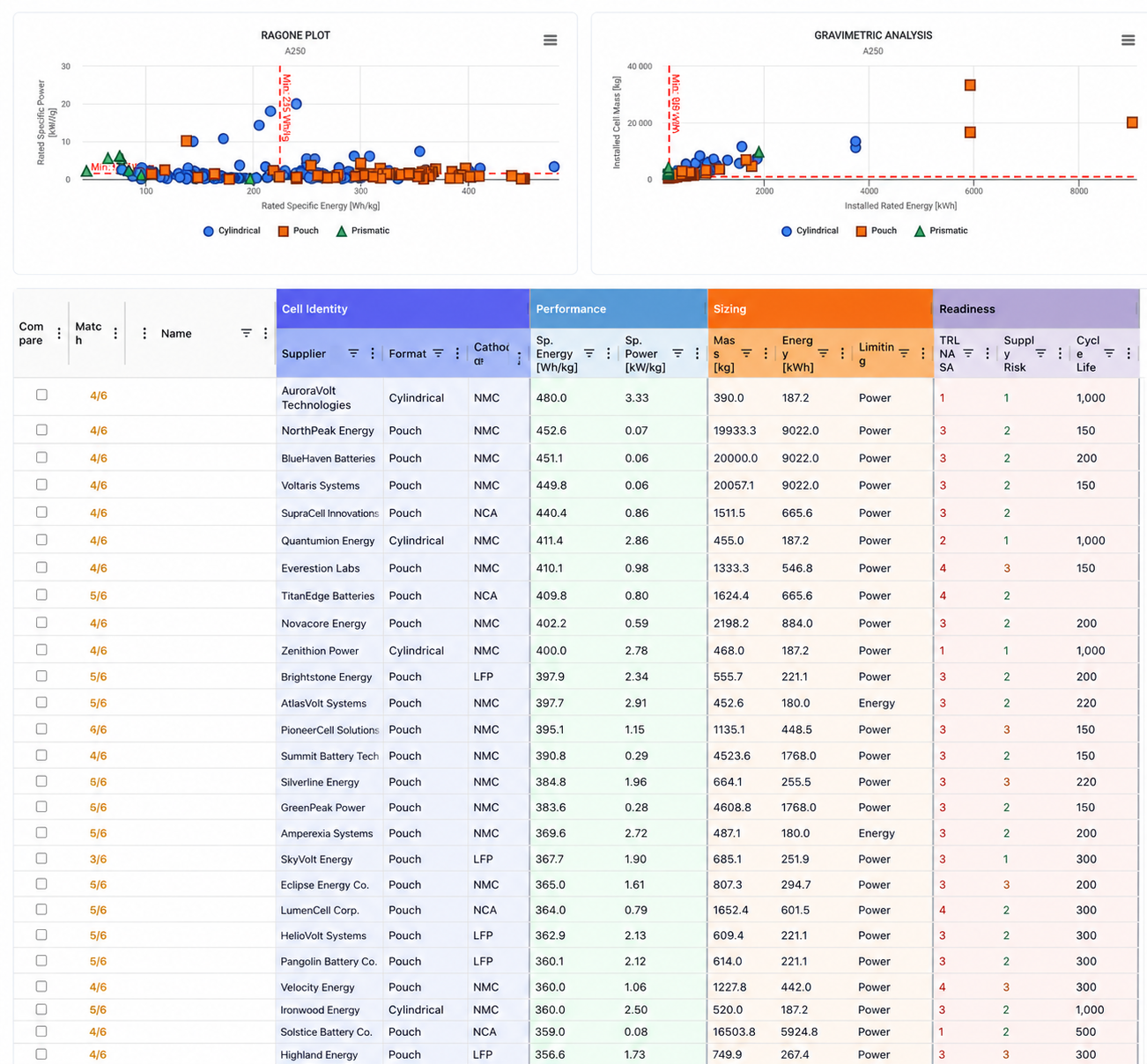Open the Compare column options menu

59,334
